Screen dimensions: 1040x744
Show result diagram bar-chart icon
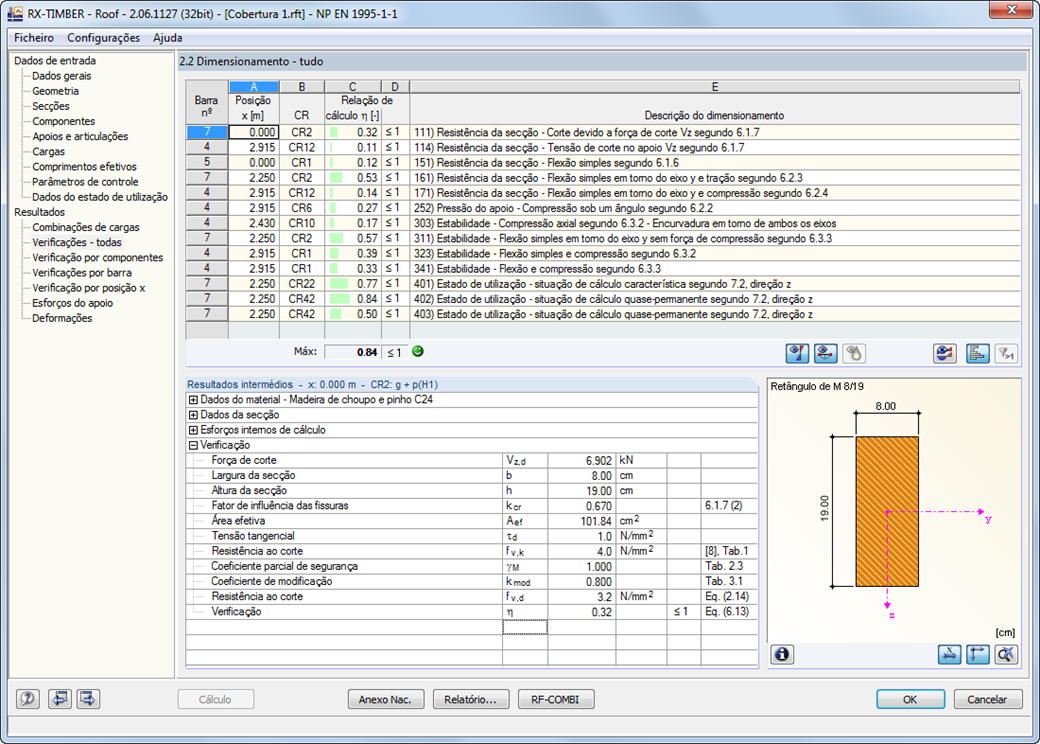977,353
